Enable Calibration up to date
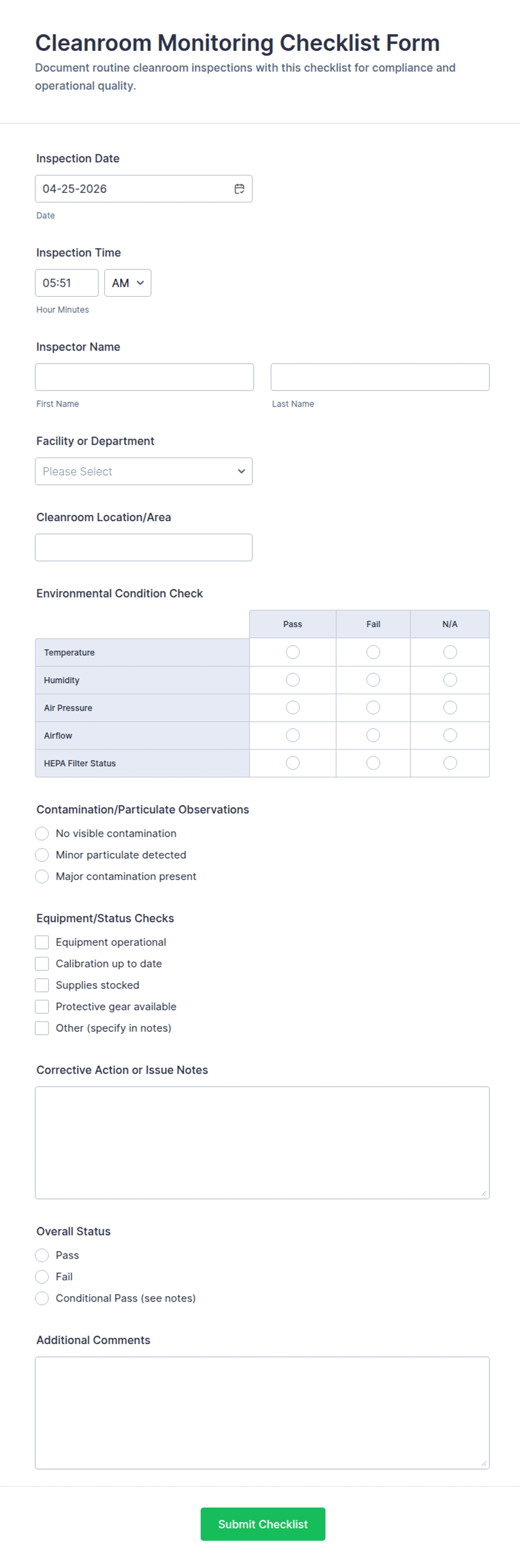 [41, 963]
